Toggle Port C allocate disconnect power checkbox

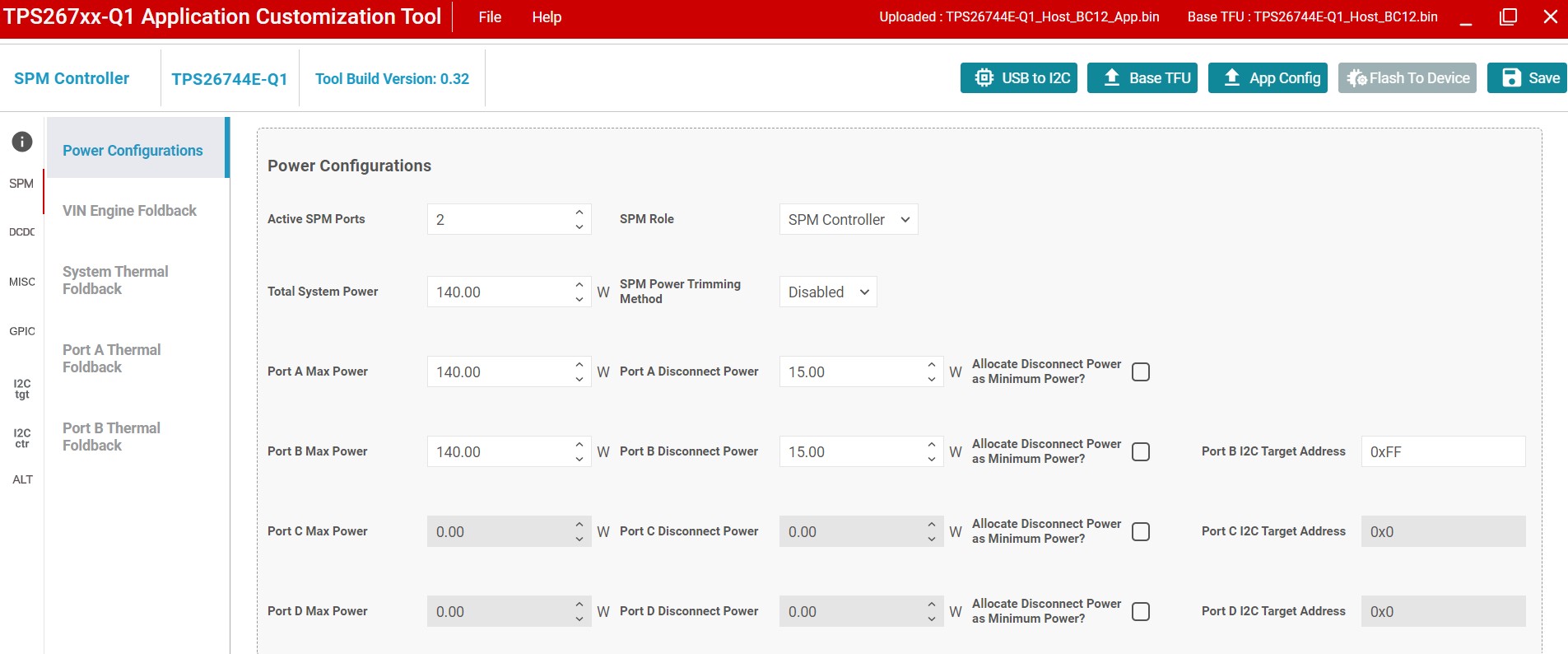[1141, 532]
